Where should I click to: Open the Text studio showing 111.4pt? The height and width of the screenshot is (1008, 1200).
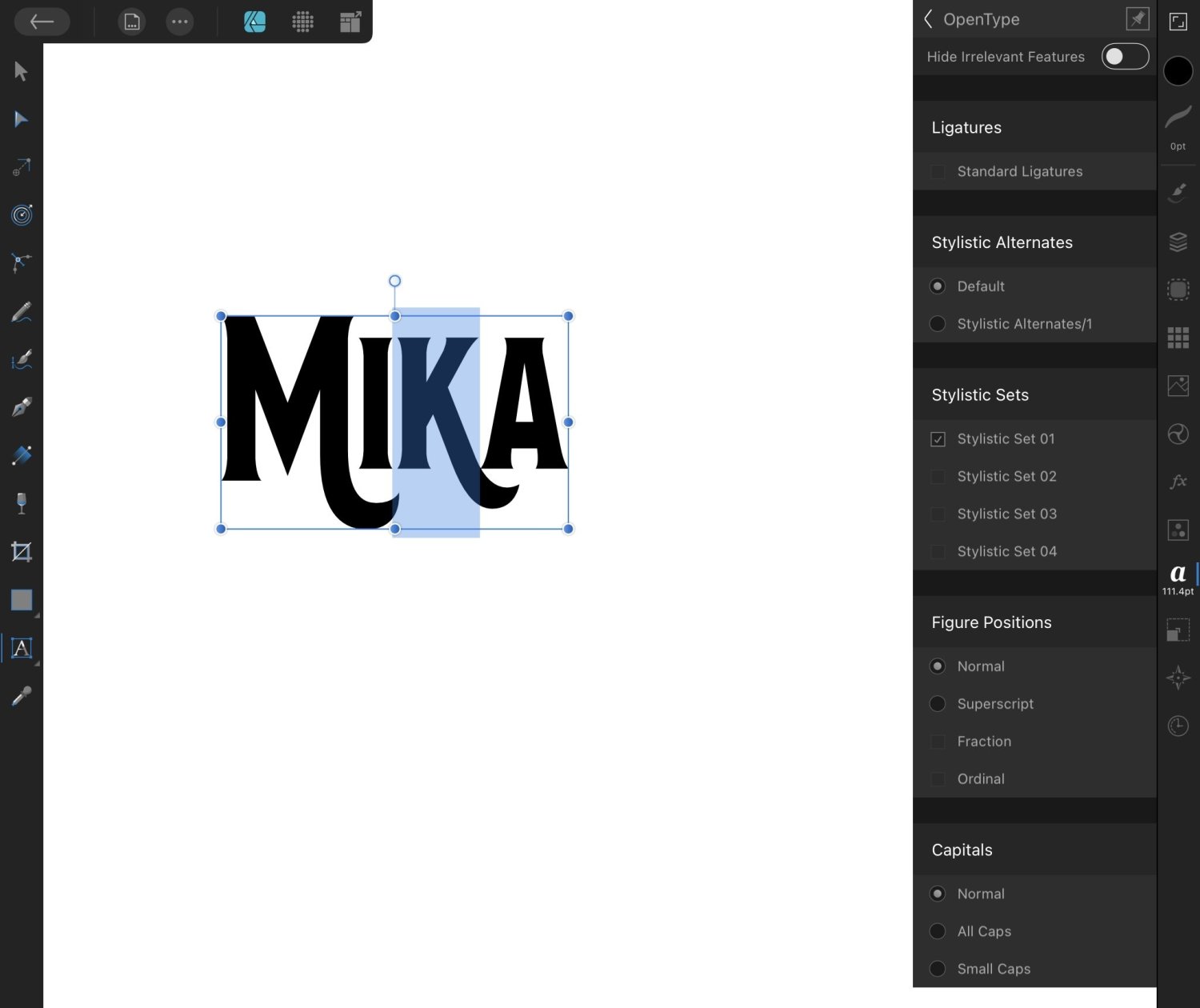pyautogui.click(x=1178, y=579)
